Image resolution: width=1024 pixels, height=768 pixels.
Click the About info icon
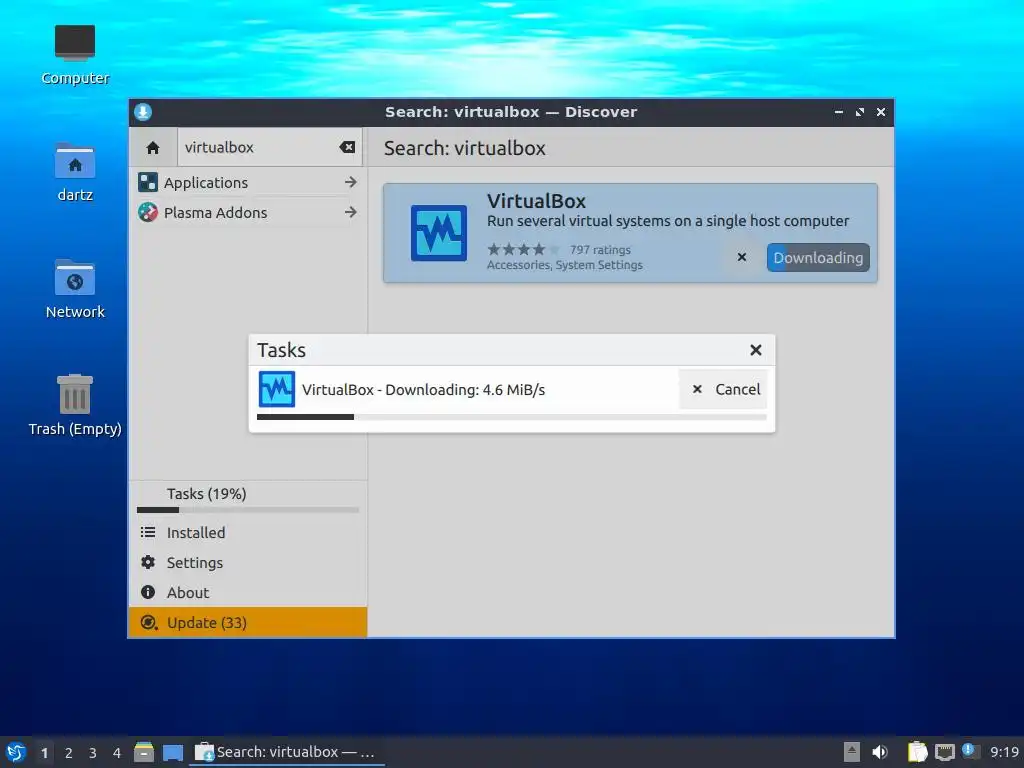[148, 592]
